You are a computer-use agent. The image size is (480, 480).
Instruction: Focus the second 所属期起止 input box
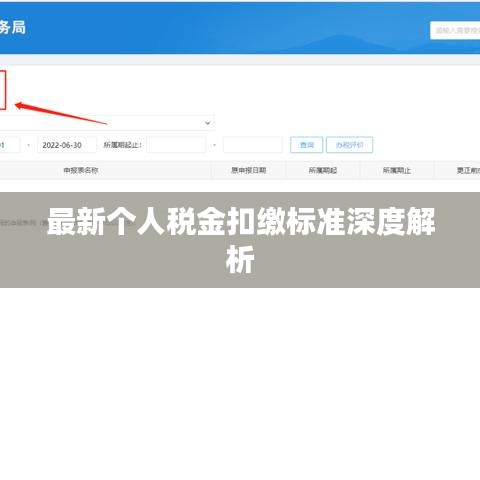pyautogui.click(x=253, y=145)
